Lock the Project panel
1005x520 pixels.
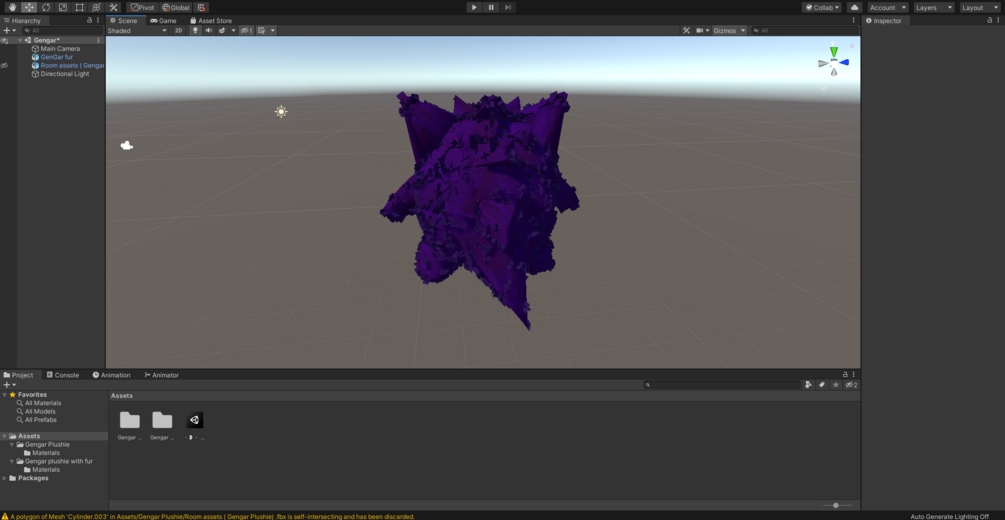(845, 374)
